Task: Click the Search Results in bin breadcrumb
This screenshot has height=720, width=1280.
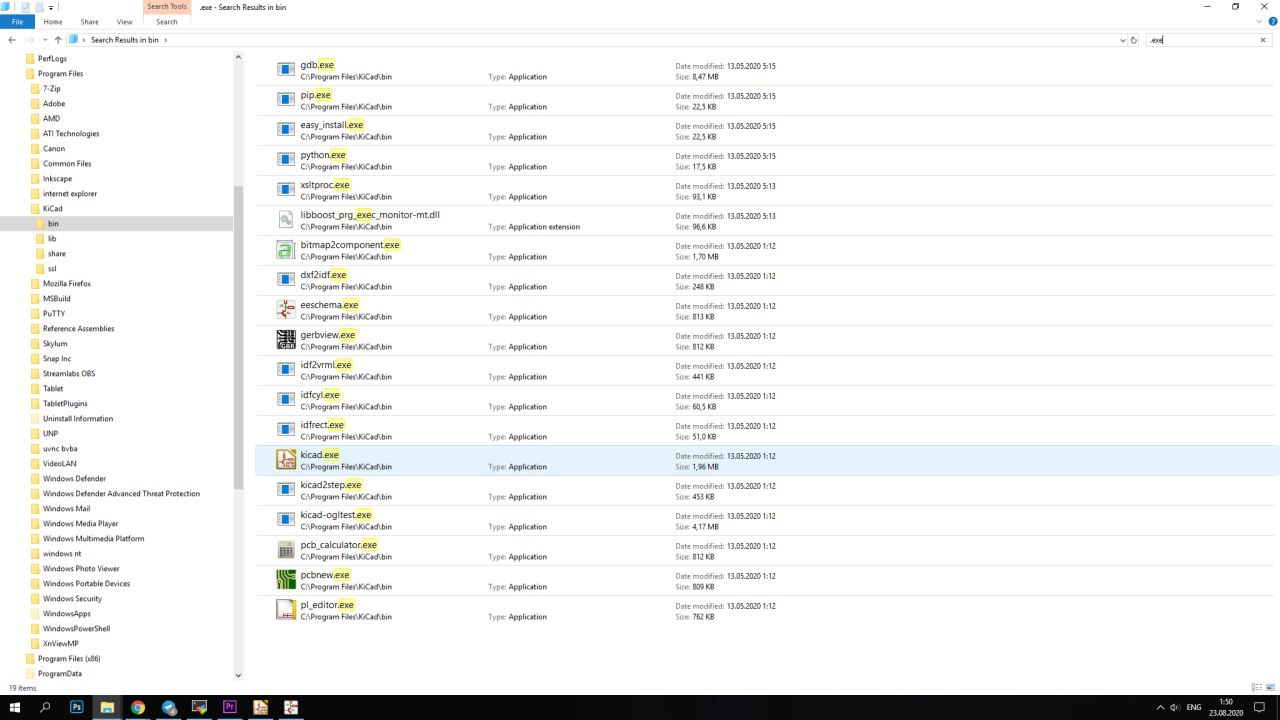Action: click(125, 40)
